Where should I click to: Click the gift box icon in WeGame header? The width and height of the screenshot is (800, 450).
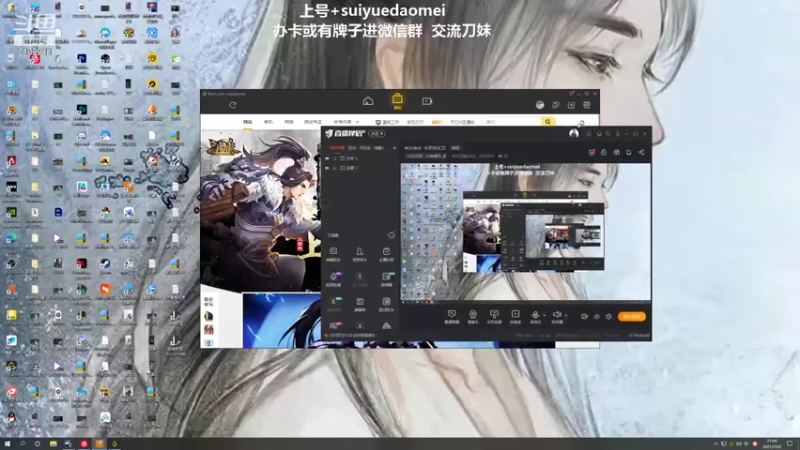pos(587,105)
